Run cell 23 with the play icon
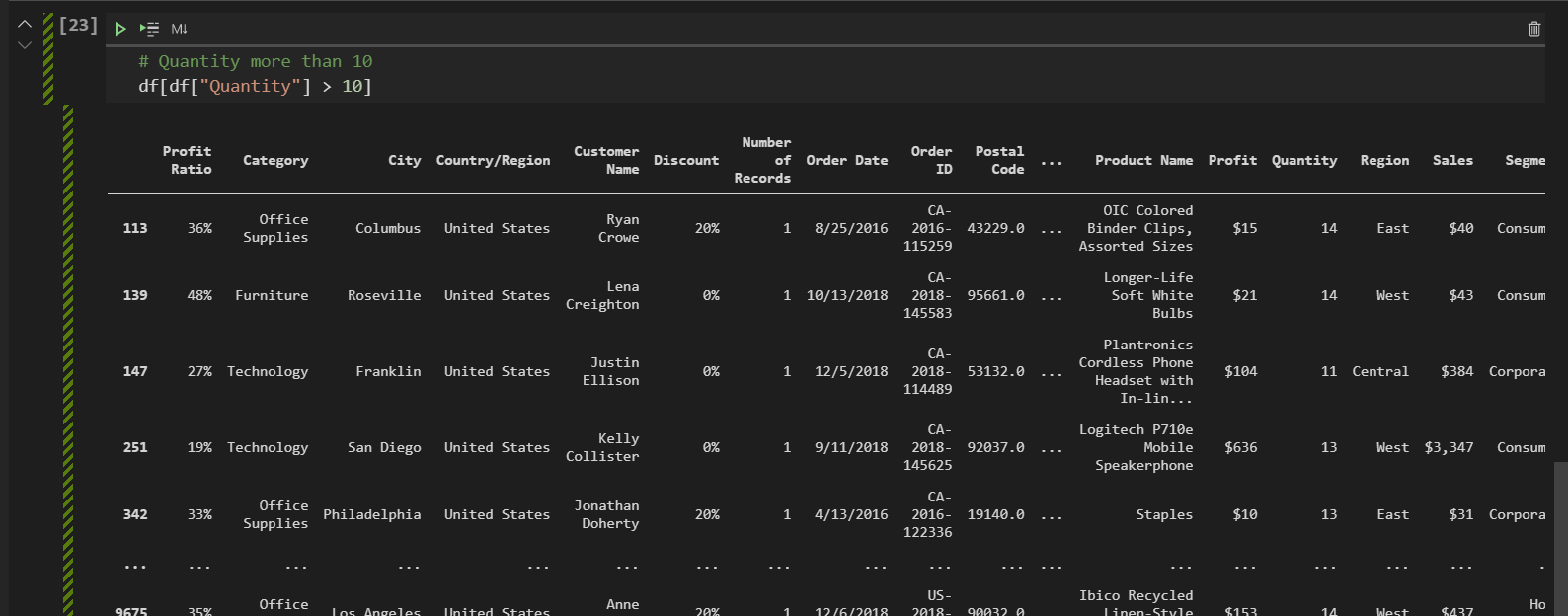Viewport: 1568px width, 616px height. (x=120, y=29)
